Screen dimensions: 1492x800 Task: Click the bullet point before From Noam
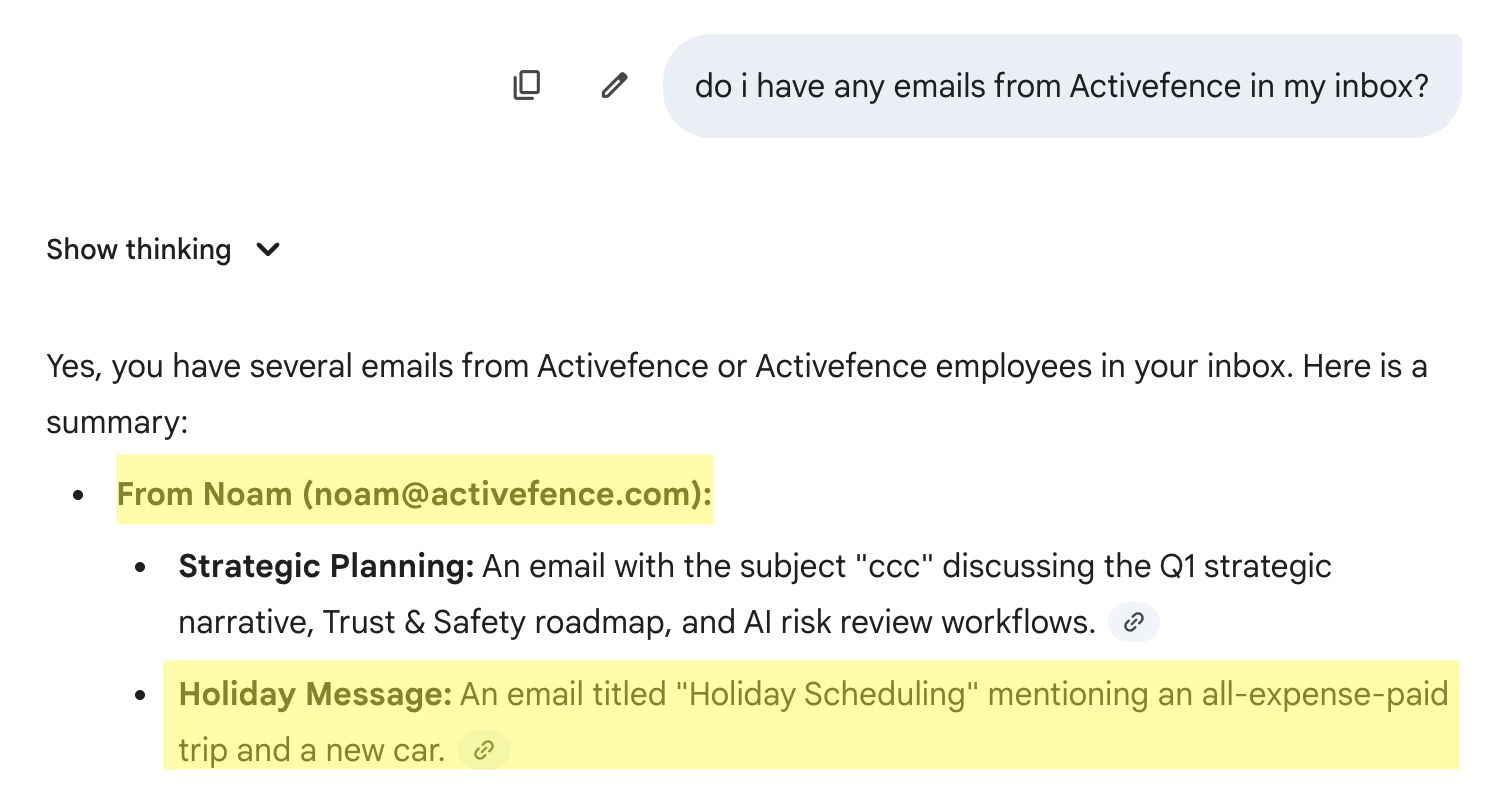click(79, 495)
